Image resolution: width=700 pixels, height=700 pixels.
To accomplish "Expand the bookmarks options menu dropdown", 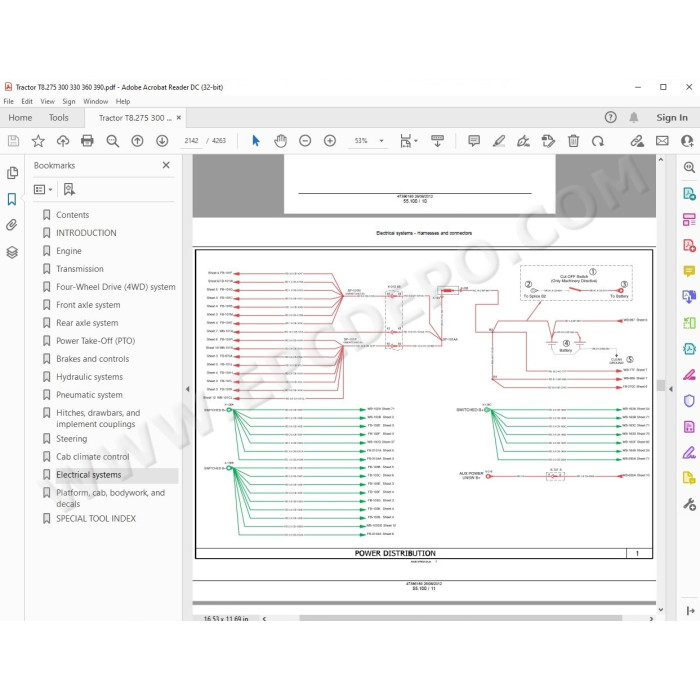I will [43, 190].
